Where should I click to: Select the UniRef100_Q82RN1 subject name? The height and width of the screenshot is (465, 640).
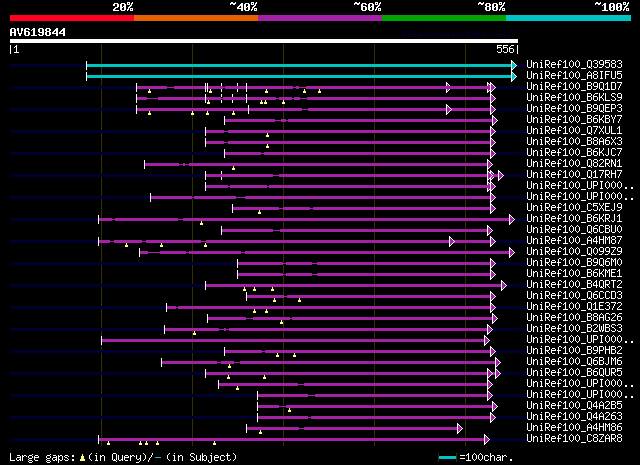tap(574, 164)
